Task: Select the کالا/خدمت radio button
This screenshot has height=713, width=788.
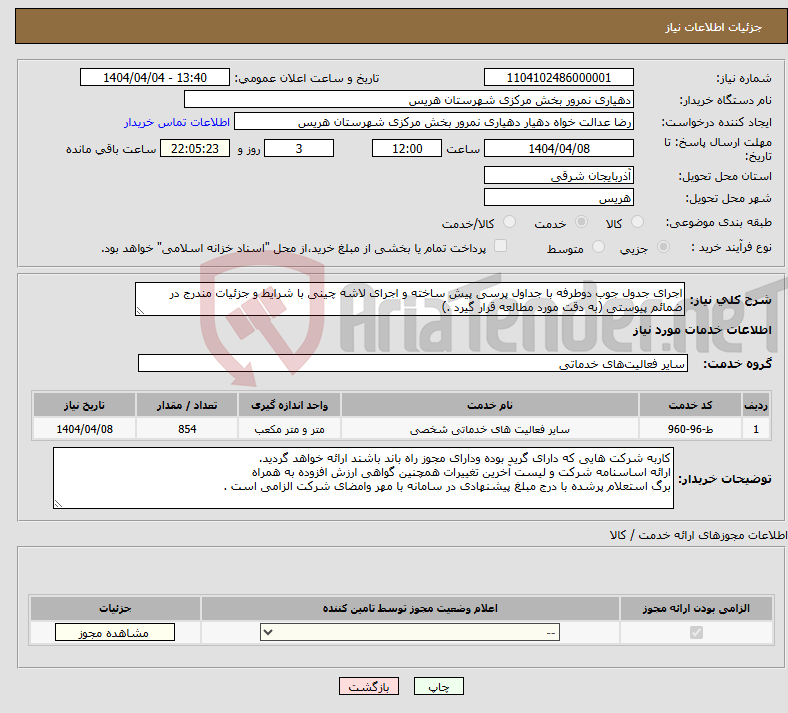Action: [509, 222]
